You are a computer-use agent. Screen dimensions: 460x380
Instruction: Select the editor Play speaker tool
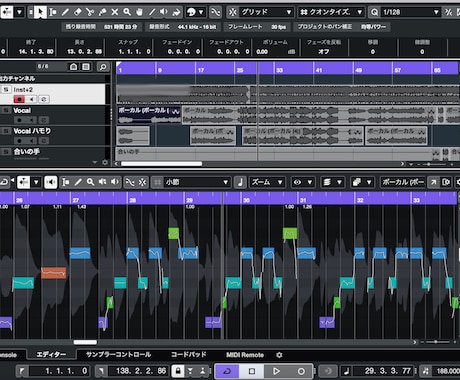tap(115, 182)
